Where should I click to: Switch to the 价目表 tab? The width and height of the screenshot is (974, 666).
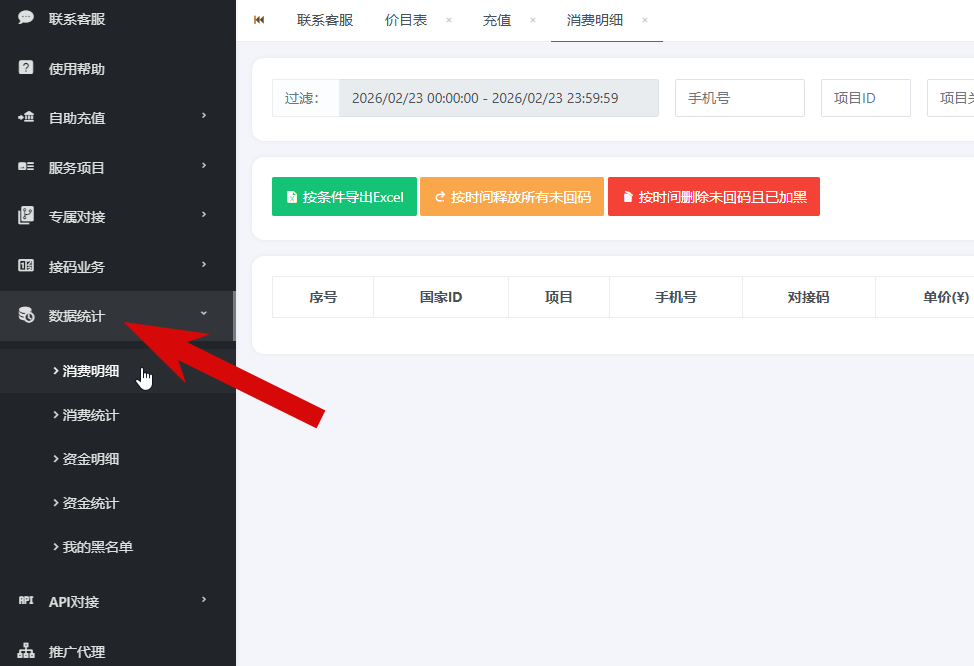coord(406,21)
